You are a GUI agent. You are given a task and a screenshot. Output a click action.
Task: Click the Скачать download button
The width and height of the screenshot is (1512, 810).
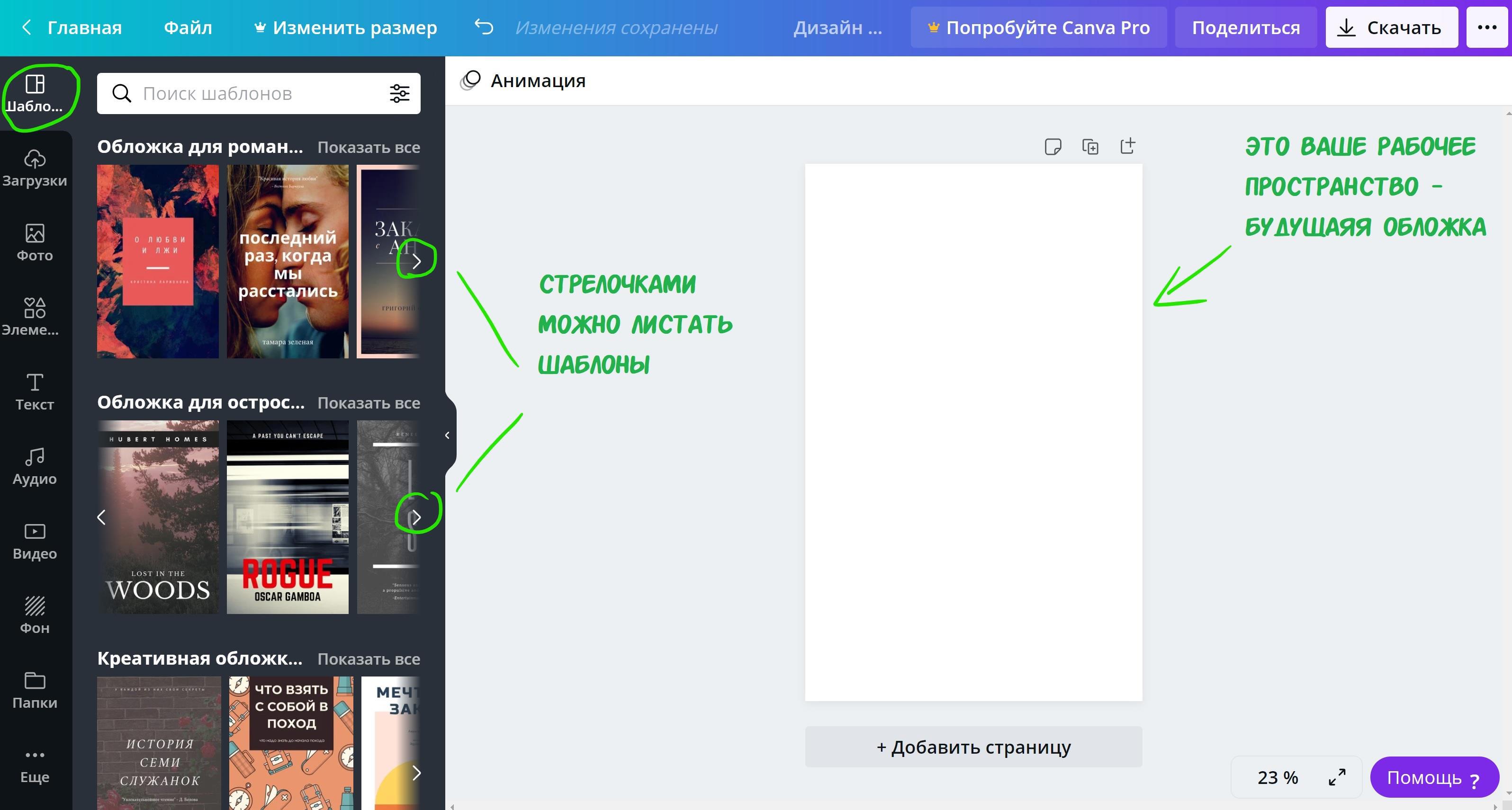pos(1391,27)
